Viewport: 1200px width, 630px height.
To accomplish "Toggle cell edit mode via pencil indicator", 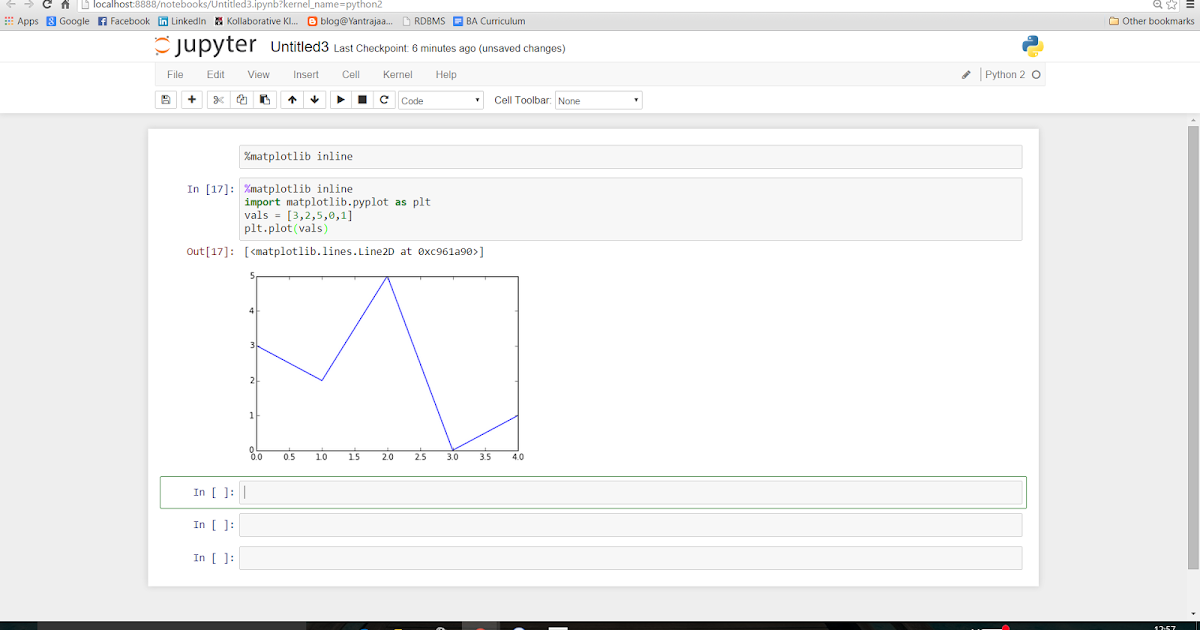I will 965,74.
